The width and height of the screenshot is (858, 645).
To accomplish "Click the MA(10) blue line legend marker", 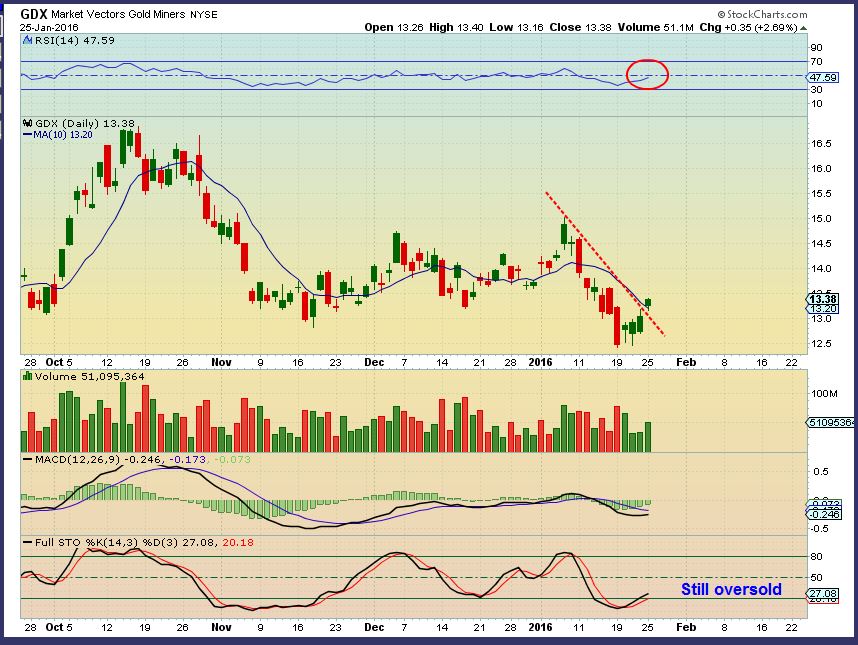I will click(27, 135).
